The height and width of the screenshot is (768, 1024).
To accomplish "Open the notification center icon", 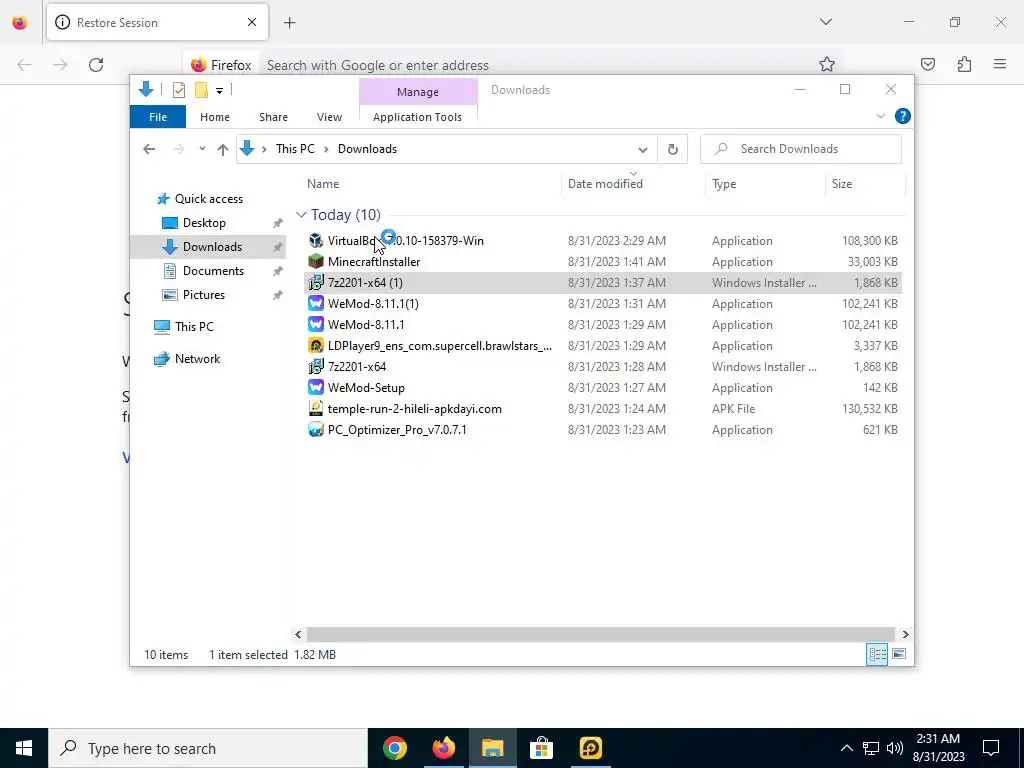I will [991, 748].
